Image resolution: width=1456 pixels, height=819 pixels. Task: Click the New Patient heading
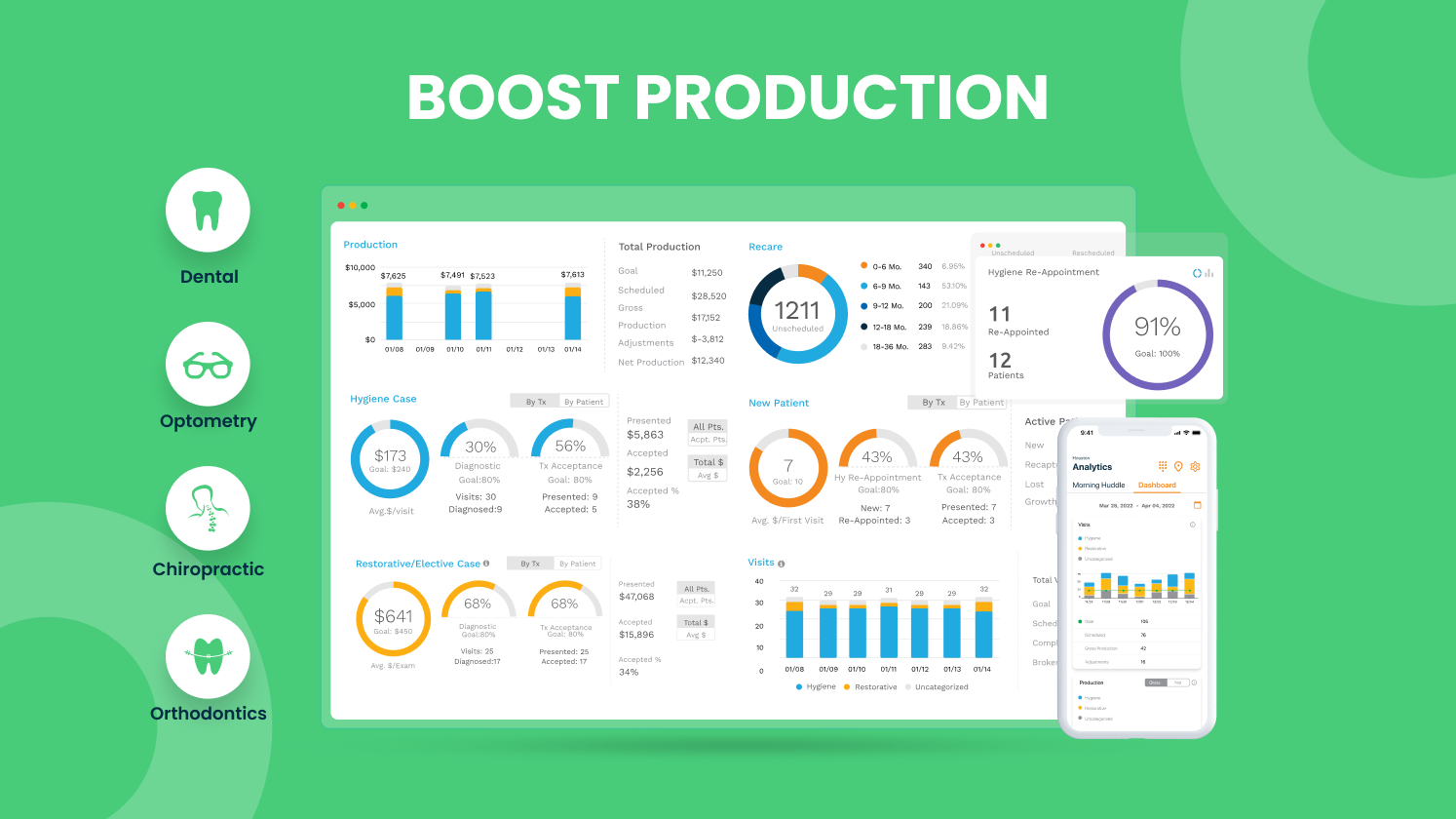pos(779,403)
